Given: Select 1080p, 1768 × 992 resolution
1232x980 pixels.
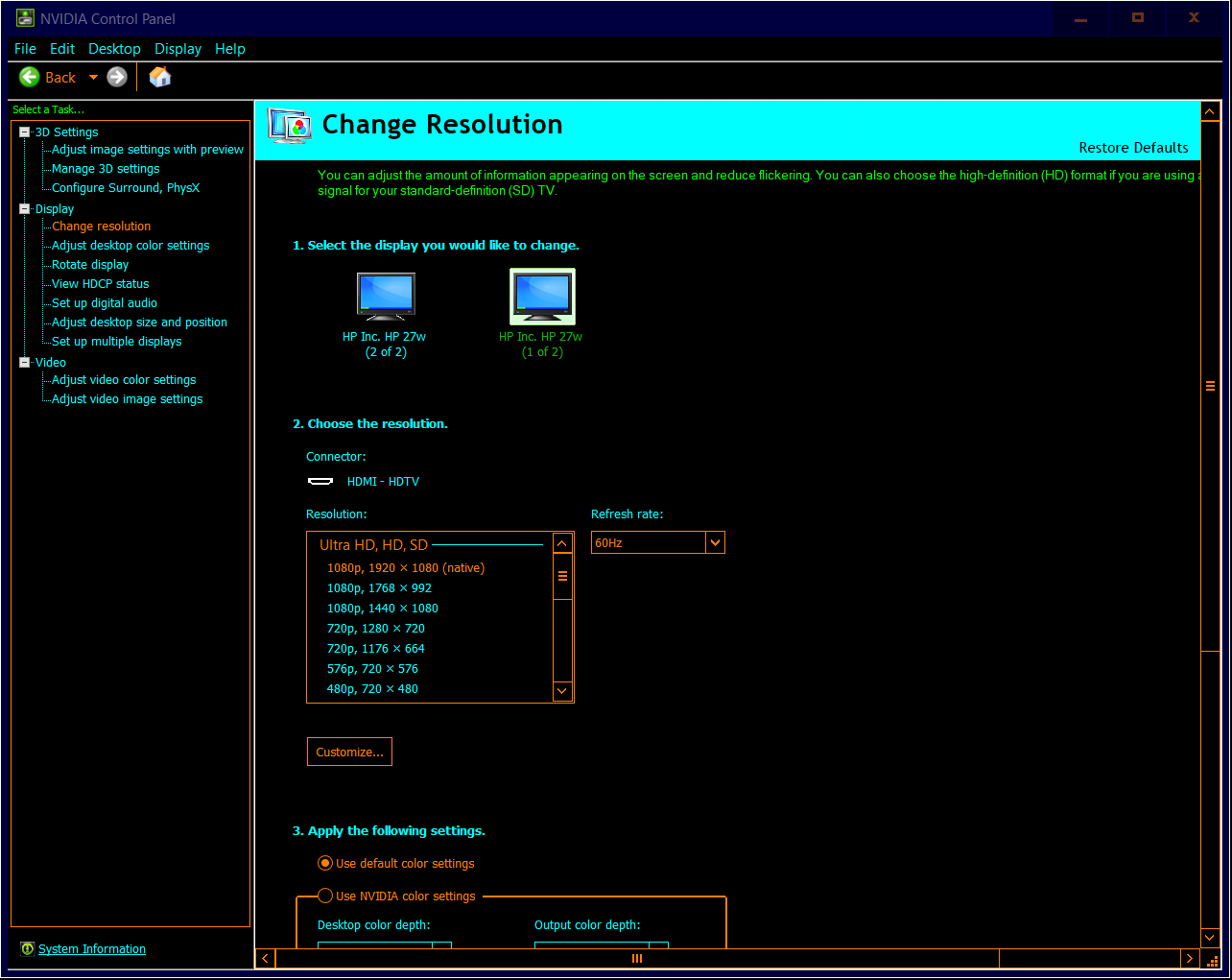Looking at the screenshot, I should click(x=379, y=588).
